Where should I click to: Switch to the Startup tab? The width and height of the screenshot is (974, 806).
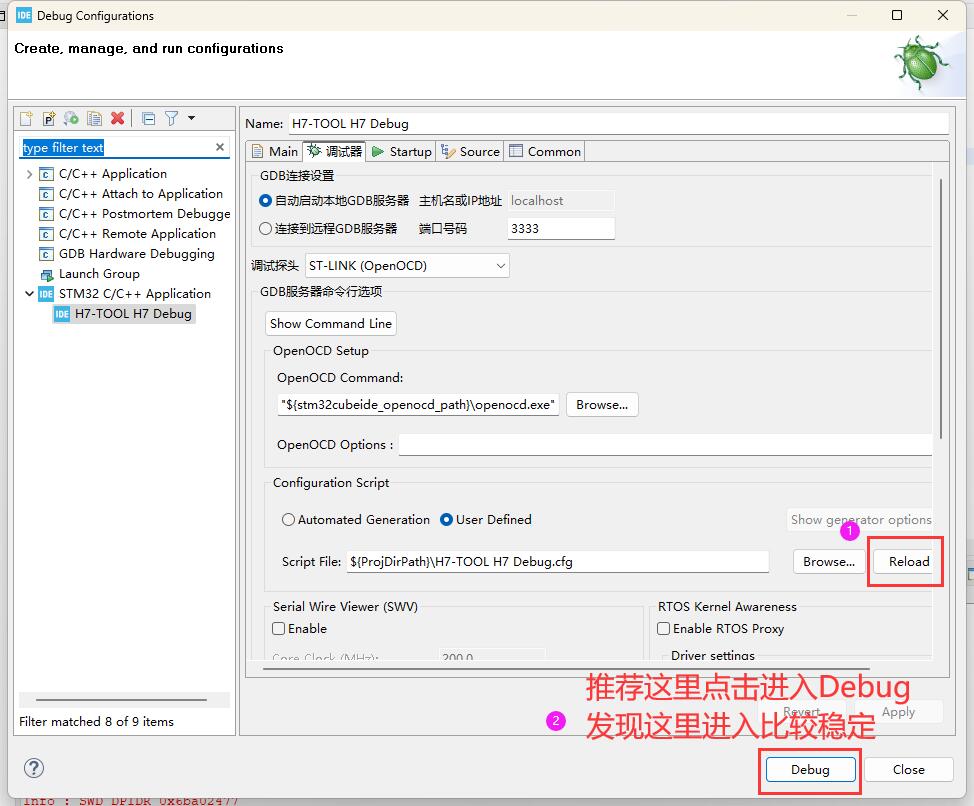point(401,152)
